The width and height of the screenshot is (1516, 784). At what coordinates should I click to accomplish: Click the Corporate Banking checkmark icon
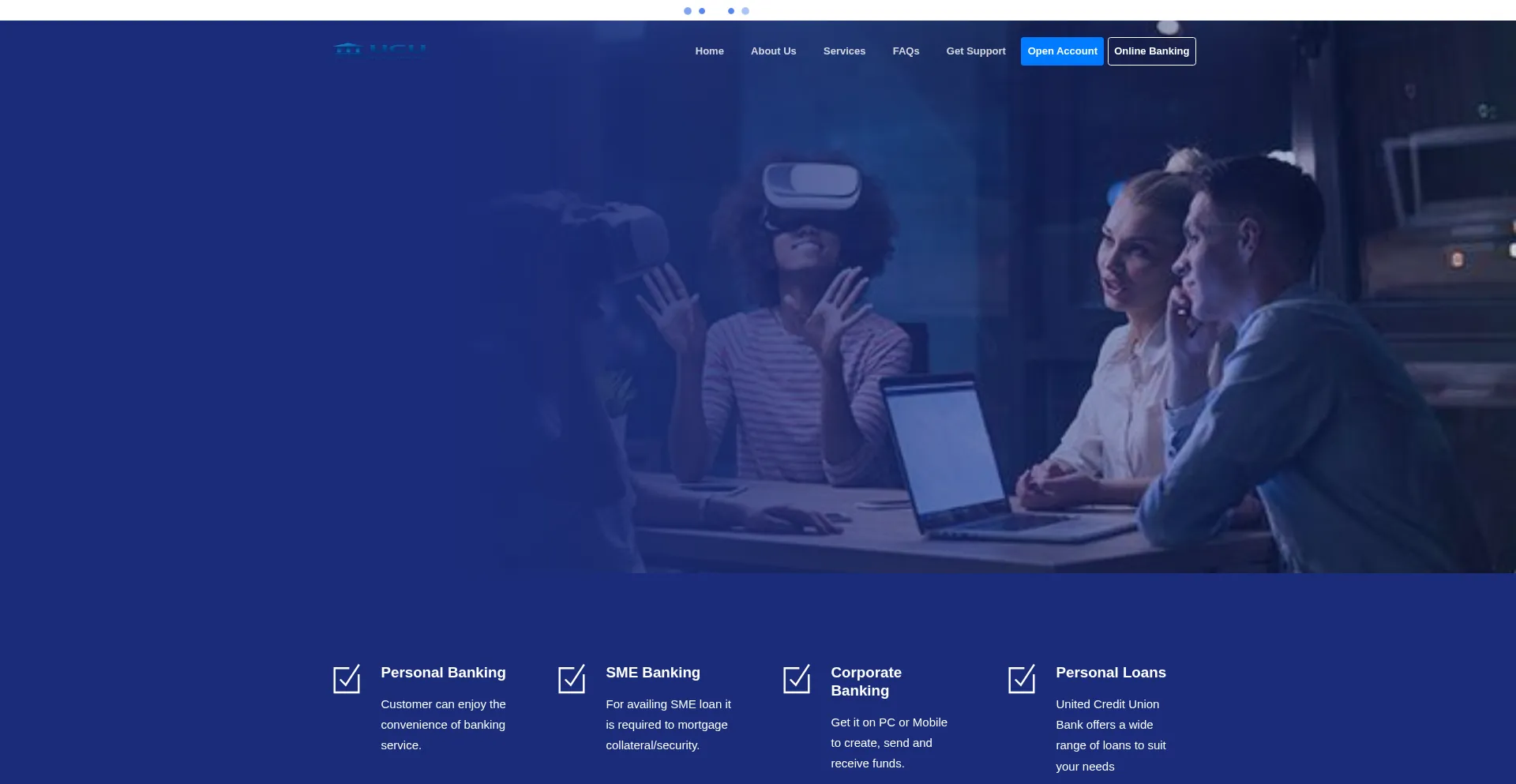[x=797, y=679]
